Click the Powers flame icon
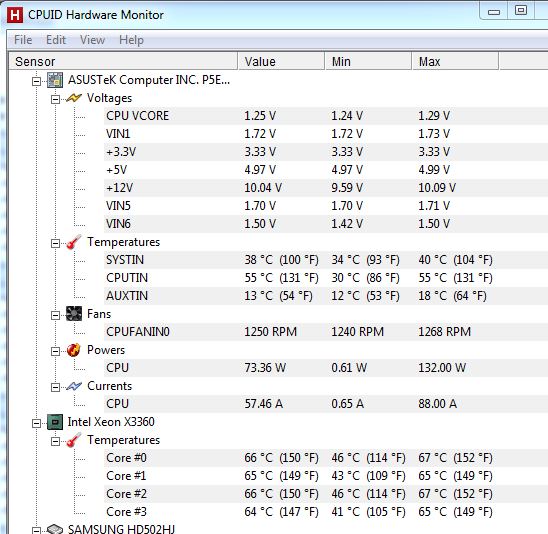The image size is (548, 534). pyautogui.click(x=74, y=350)
